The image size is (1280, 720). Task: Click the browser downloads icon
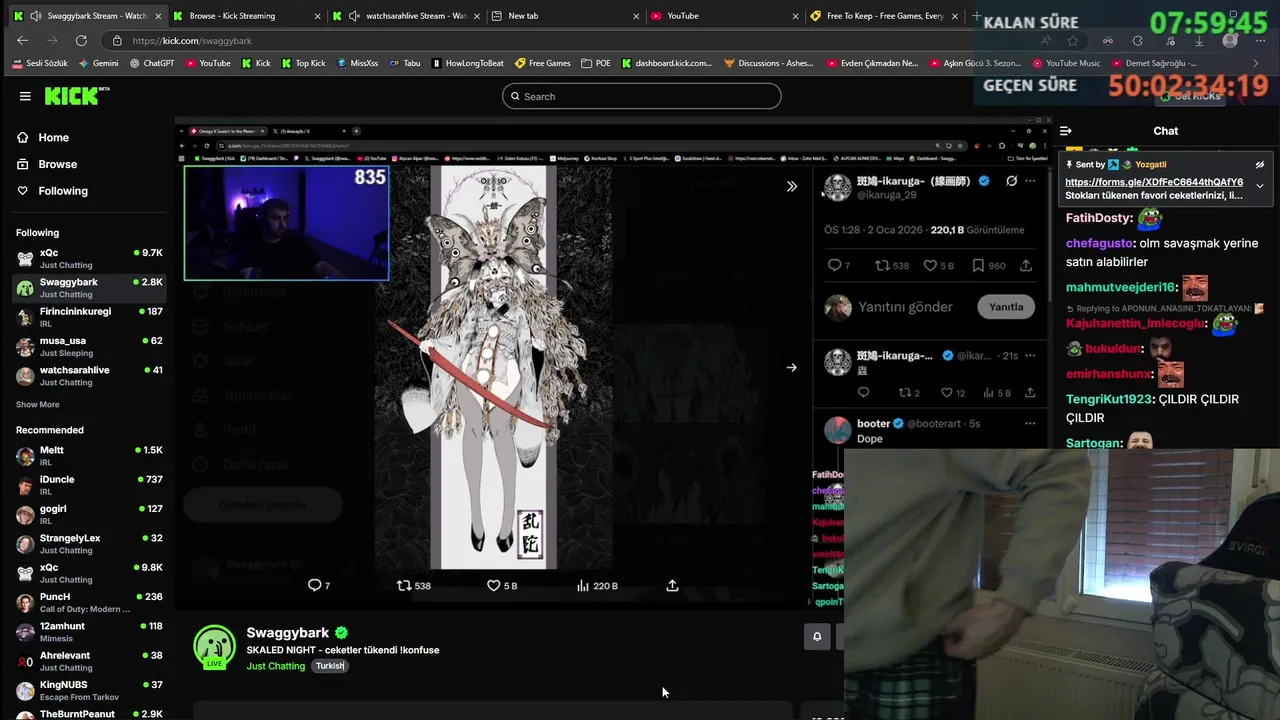point(1199,41)
